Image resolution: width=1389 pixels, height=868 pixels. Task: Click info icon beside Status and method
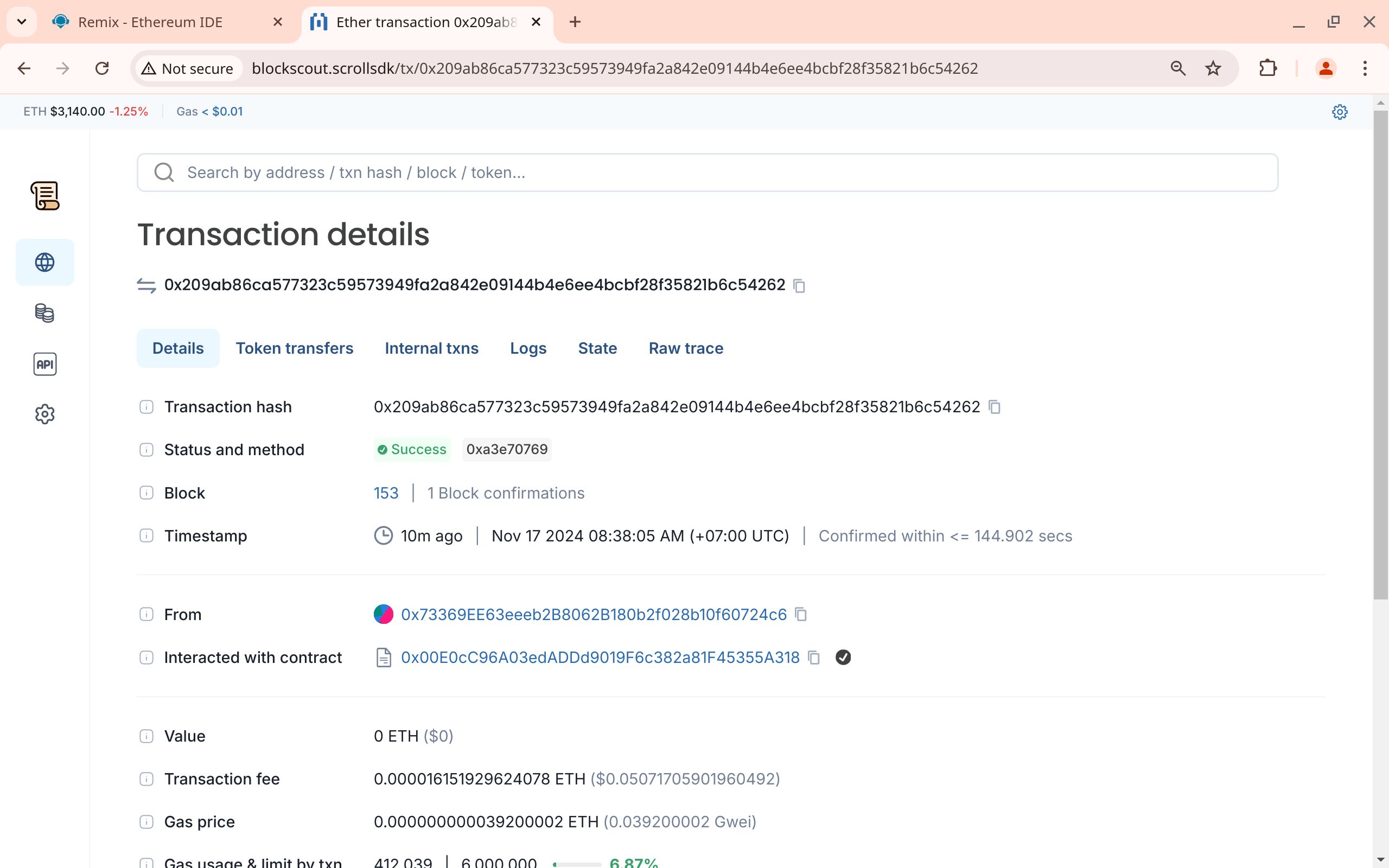pyautogui.click(x=146, y=450)
